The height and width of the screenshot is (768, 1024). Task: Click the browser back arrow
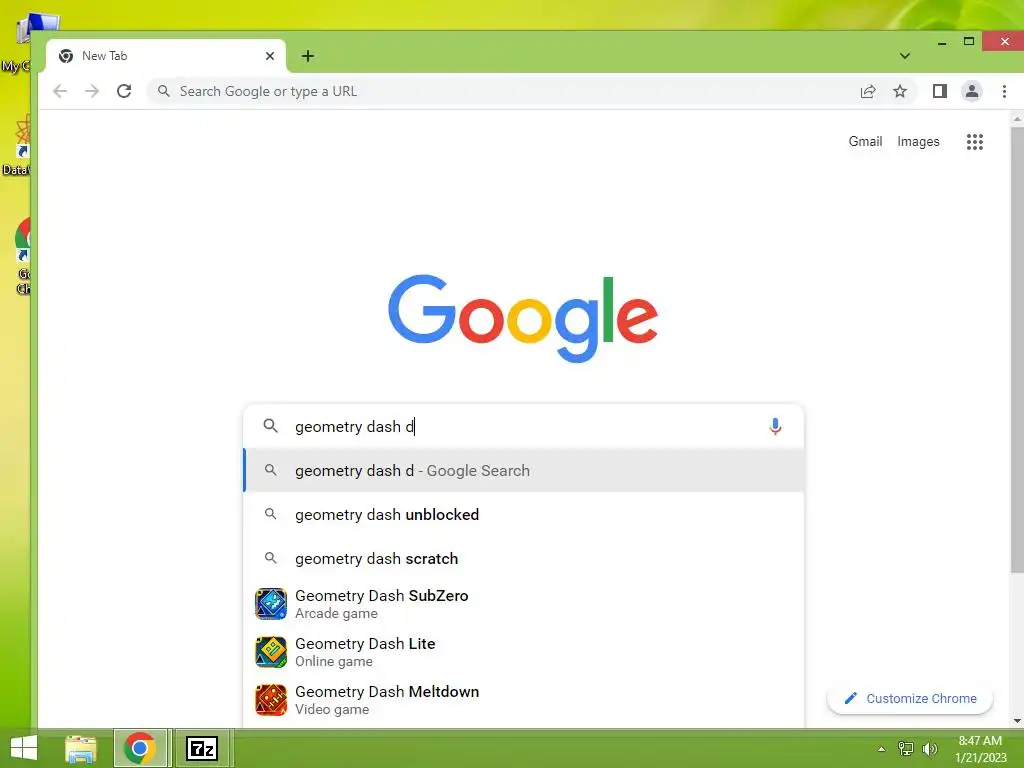60,91
